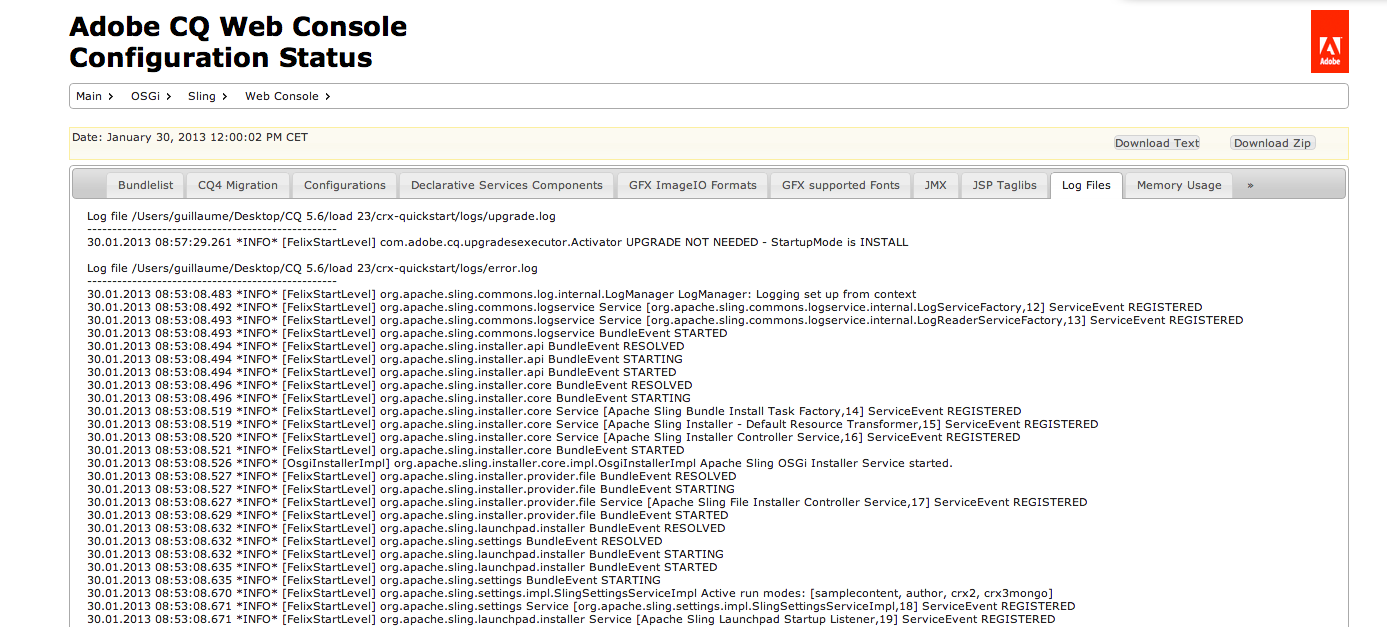Screen dimensions: 1387x627
Task: Click the 'File Installer Controller Service,17' line
Action: click(587, 502)
